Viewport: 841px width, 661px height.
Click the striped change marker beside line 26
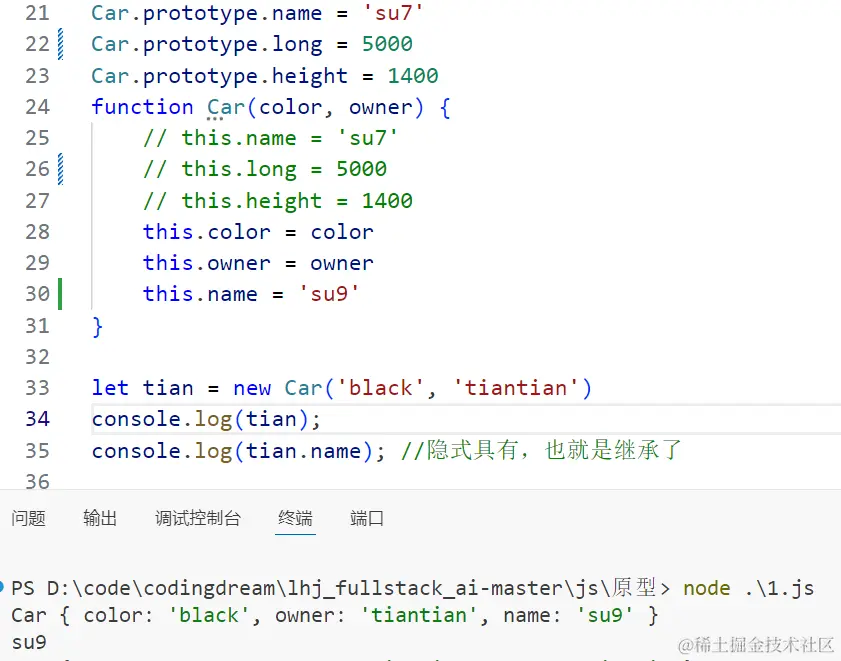click(x=61, y=169)
